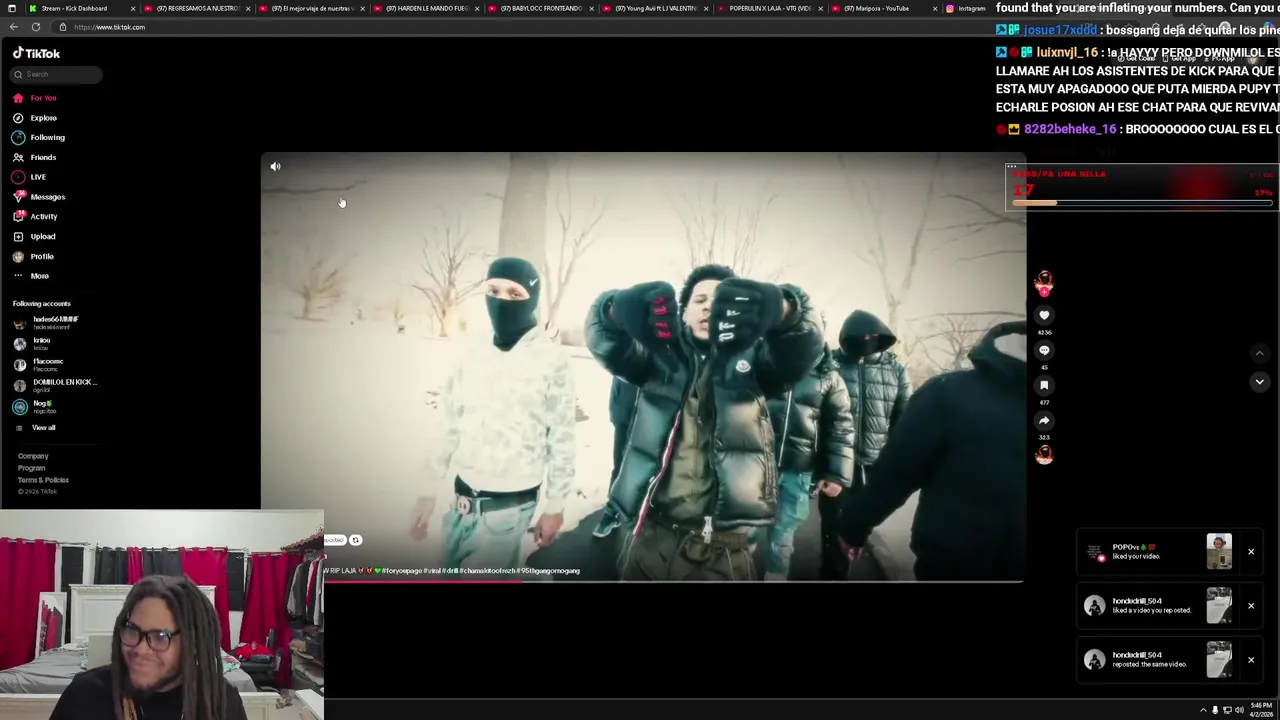1280x720 pixels.
Task: Expand the More menu
Action: click(x=31, y=276)
